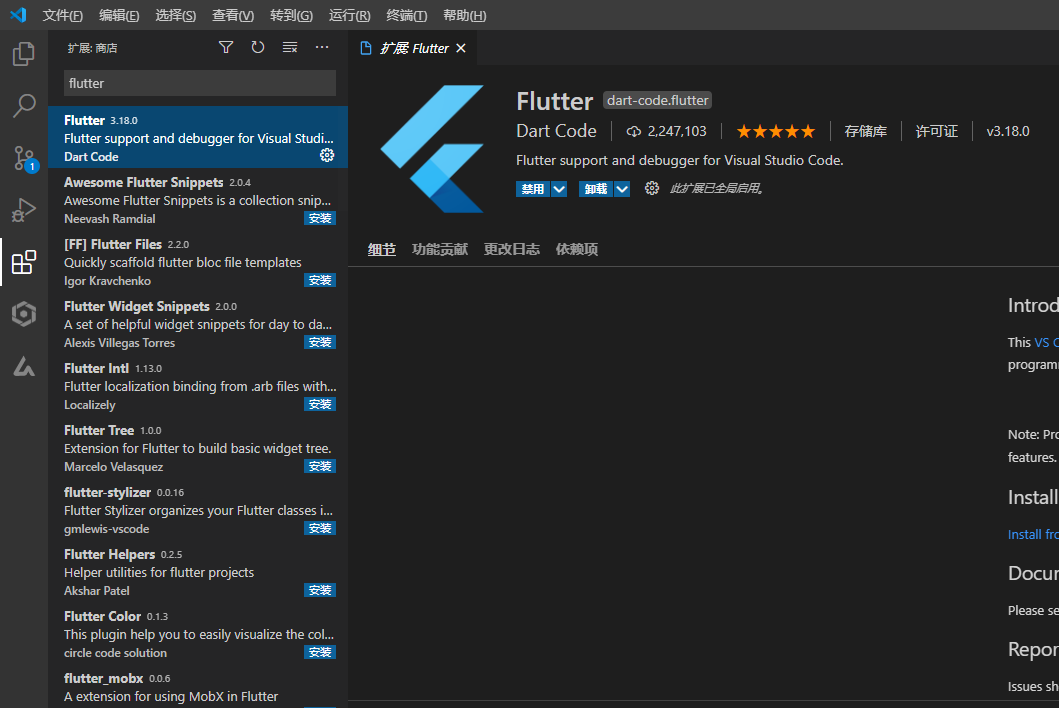Switch to the 细节 tab
The height and width of the screenshot is (708, 1059).
click(382, 249)
